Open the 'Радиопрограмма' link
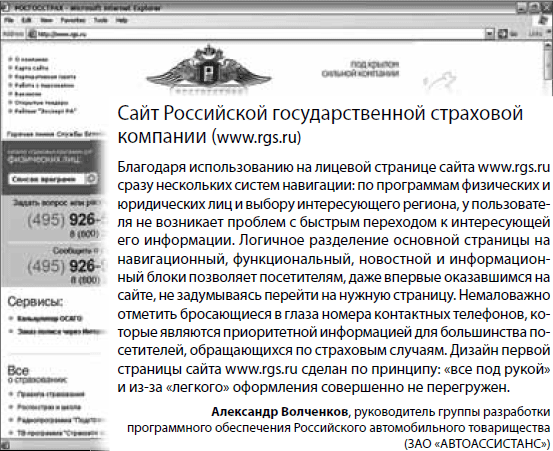The image size is (553, 451). tap(62, 420)
